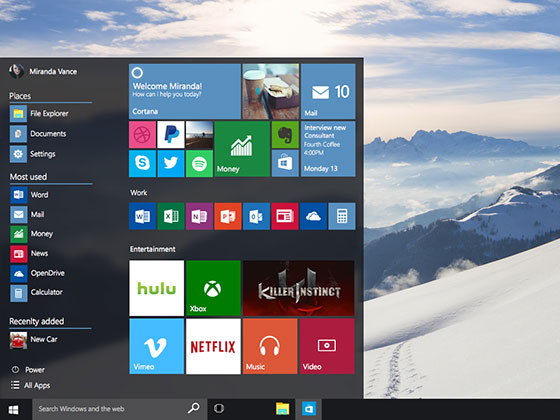This screenshot has height=420, width=560.
Task: Open Money from the Most used list
Action: [32, 234]
